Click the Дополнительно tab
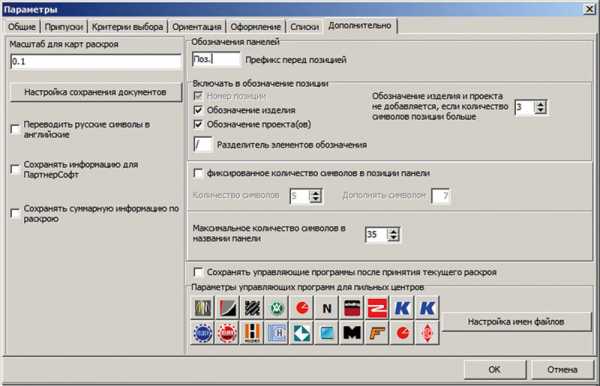600x386 pixels. point(360,26)
